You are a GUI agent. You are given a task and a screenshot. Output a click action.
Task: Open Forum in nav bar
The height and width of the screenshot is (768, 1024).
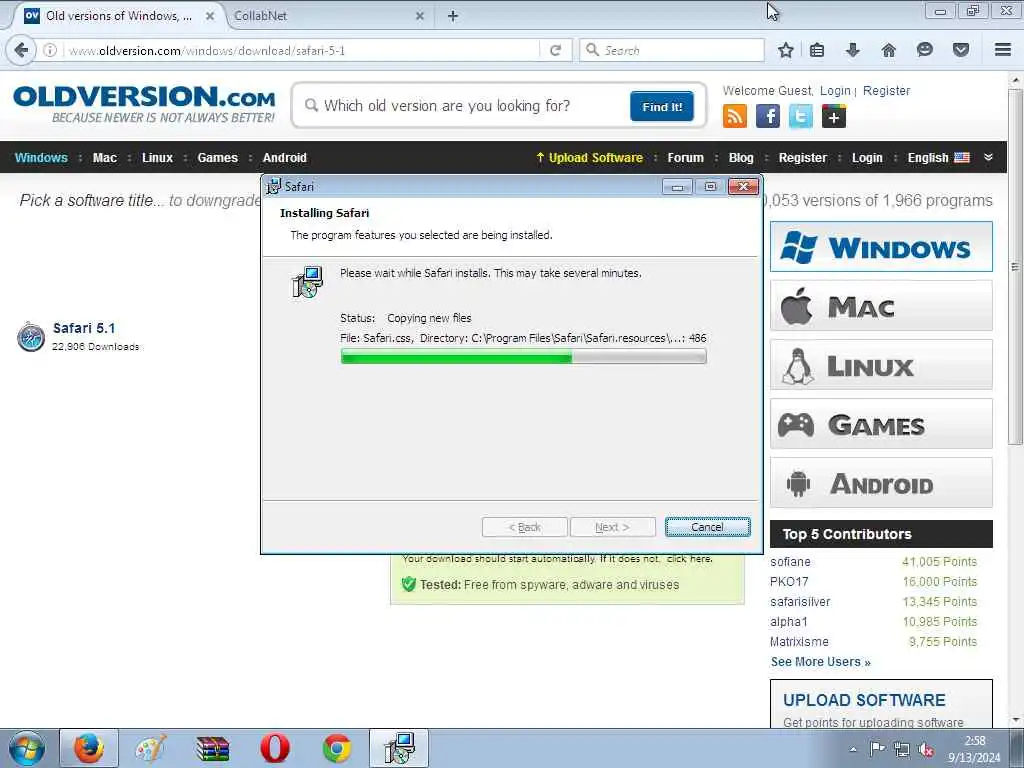pos(686,157)
